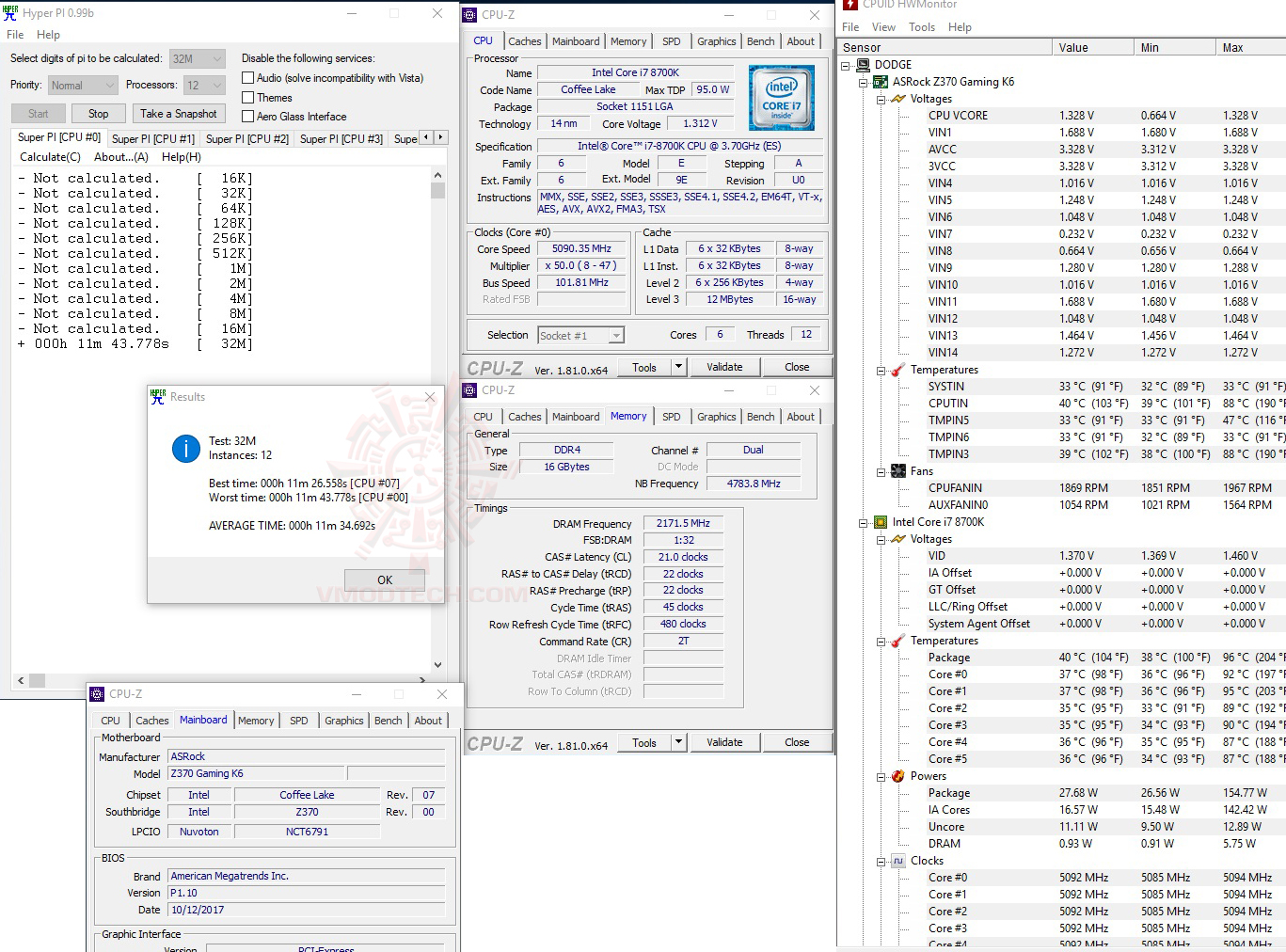Click the Clocks waveform icon in HWMonitor

click(x=897, y=861)
